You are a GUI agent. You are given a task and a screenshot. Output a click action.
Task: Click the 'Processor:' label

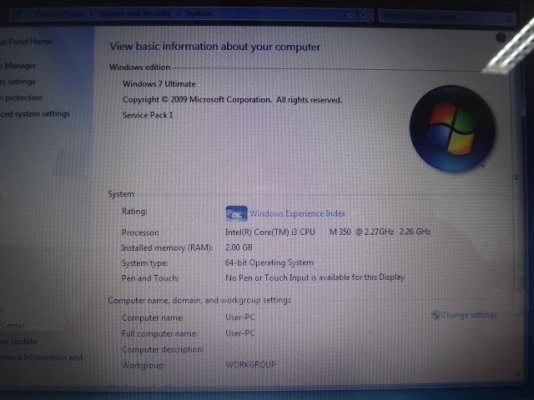pos(140,233)
